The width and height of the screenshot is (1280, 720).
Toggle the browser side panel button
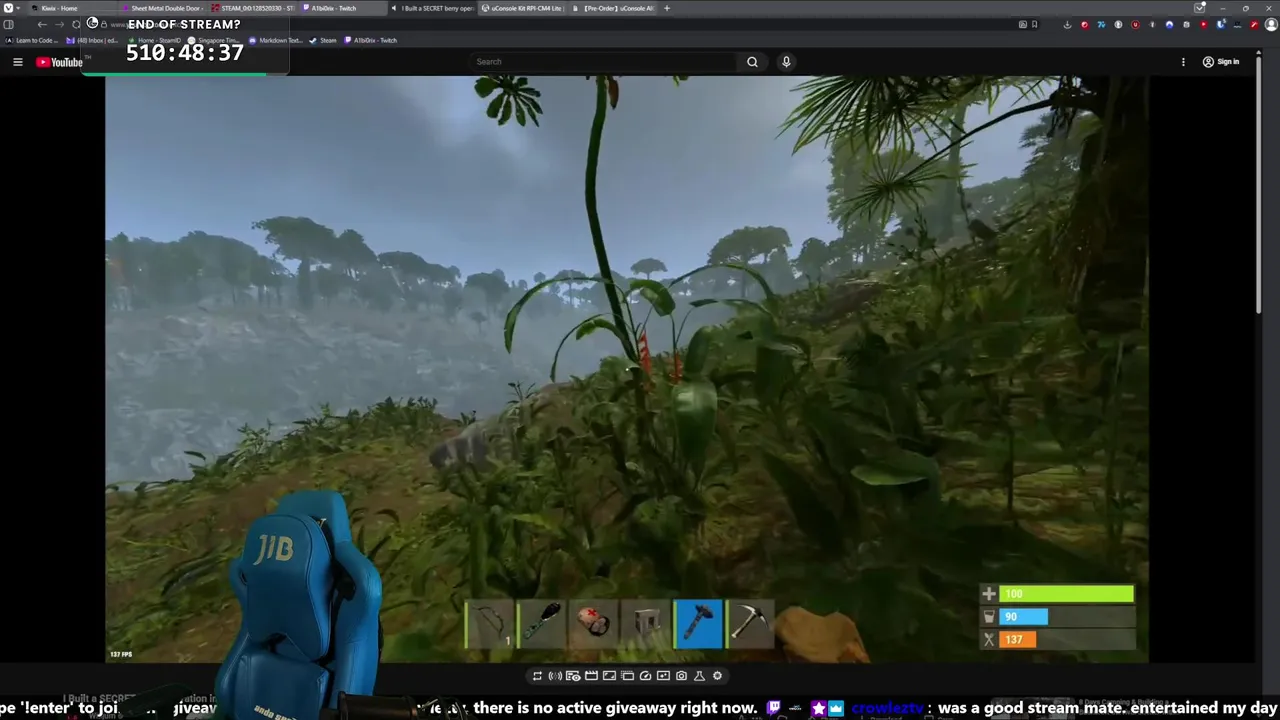click(x=8, y=24)
